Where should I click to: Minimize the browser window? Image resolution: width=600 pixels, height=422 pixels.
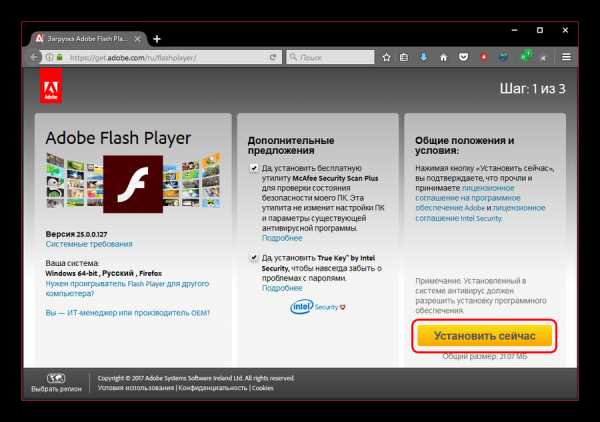(x=515, y=30)
